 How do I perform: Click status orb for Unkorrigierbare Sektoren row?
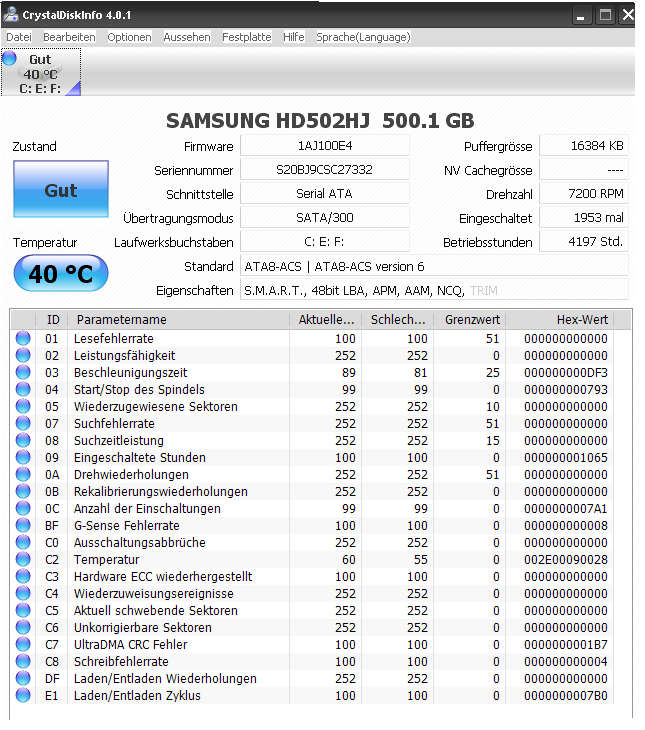[x=23, y=627]
